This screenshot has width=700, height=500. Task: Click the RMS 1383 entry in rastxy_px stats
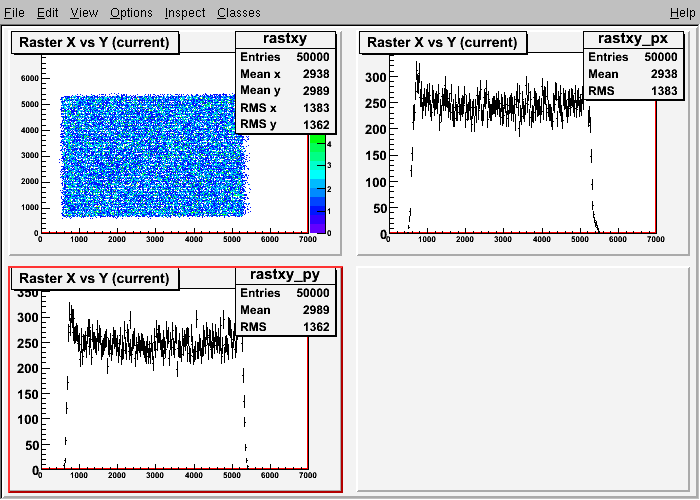pyautogui.click(x=633, y=91)
